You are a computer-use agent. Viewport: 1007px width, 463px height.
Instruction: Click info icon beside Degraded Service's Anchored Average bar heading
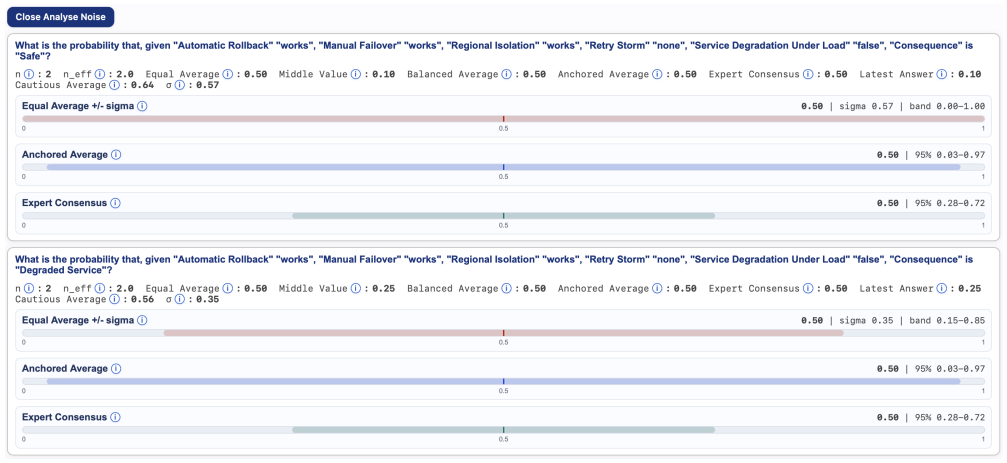point(116,369)
